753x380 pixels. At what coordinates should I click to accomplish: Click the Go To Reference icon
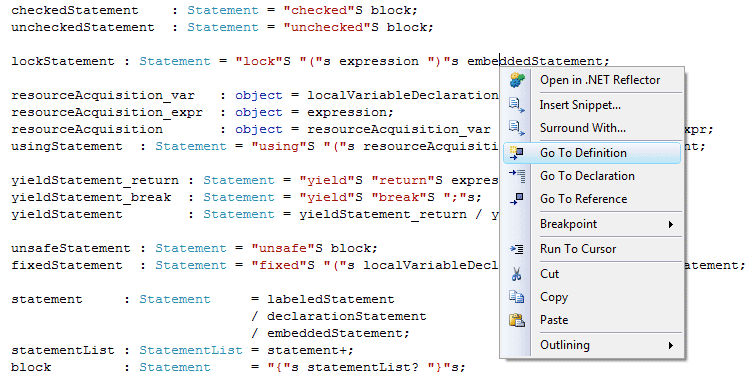point(517,199)
